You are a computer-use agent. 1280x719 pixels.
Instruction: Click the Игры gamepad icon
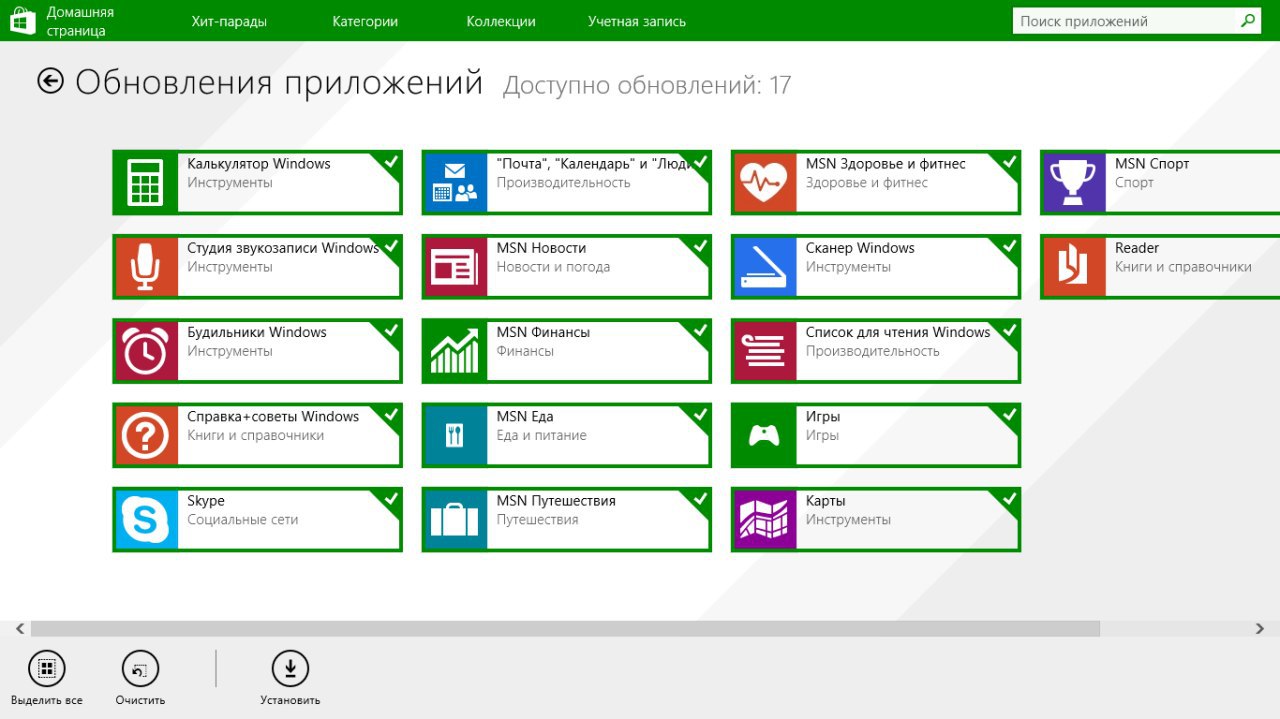click(765, 435)
